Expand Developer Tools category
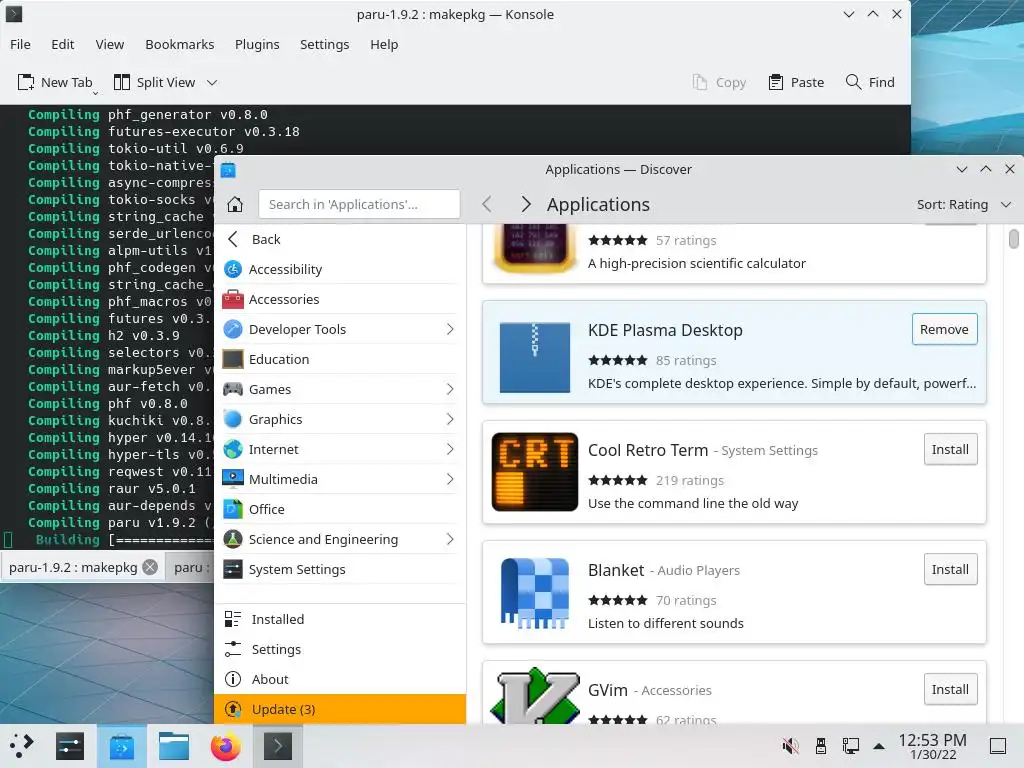Screen dimensions: 1024x768 [450, 329]
